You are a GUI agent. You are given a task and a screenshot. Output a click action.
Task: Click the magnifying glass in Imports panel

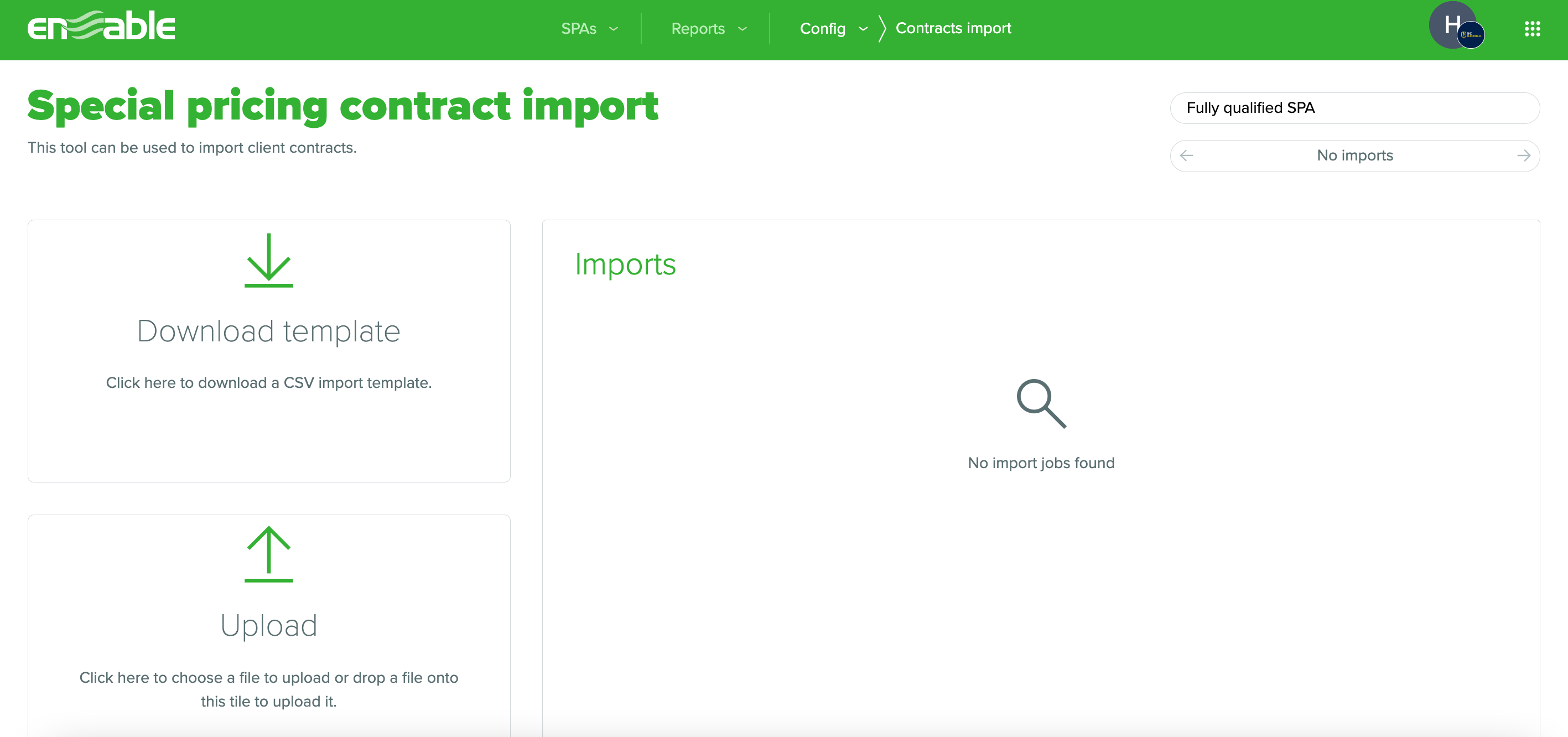pos(1041,403)
